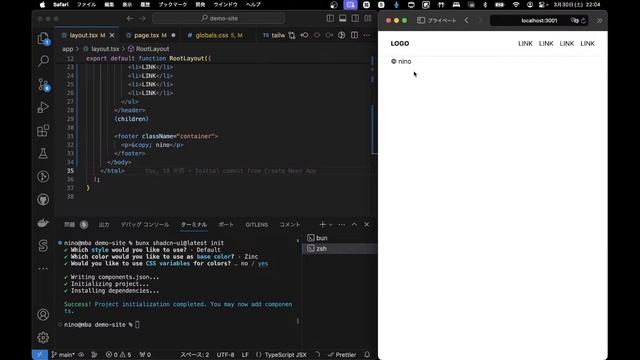Click the demo-site command center search

219,18
